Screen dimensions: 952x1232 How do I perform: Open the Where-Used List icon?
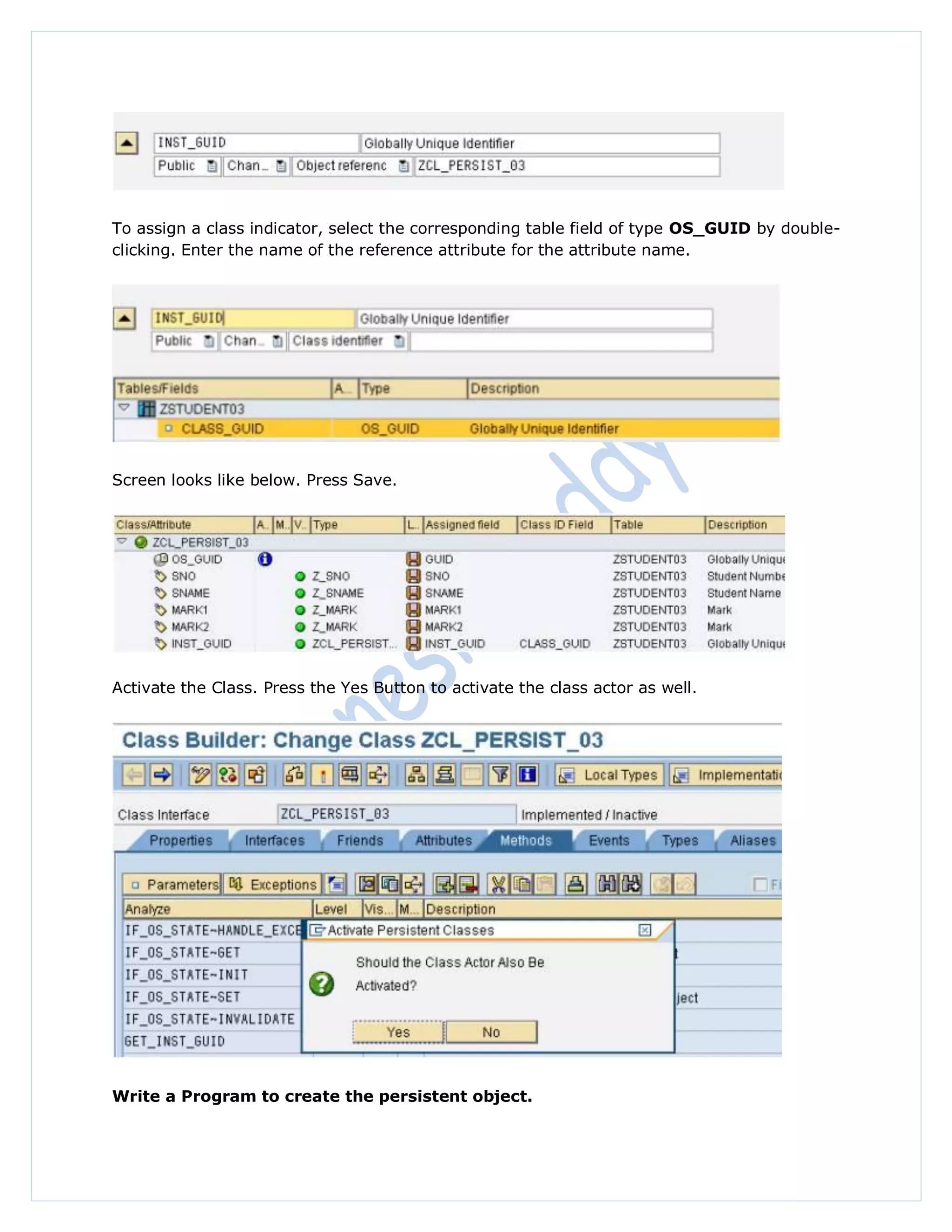coord(378,775)
